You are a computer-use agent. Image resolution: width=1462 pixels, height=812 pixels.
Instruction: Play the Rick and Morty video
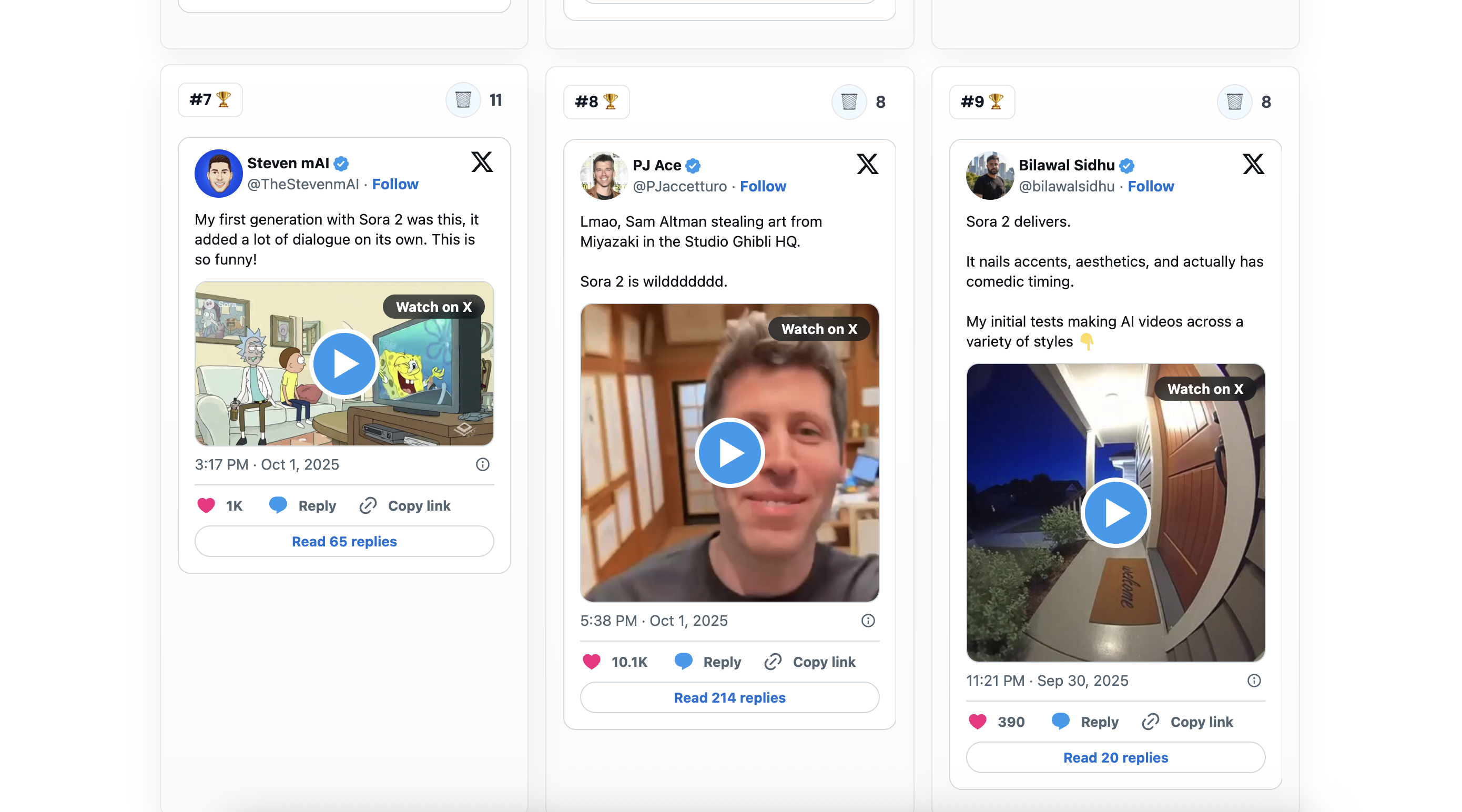344,364
